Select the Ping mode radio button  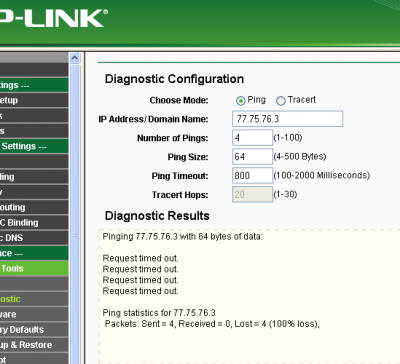[240, 100]
